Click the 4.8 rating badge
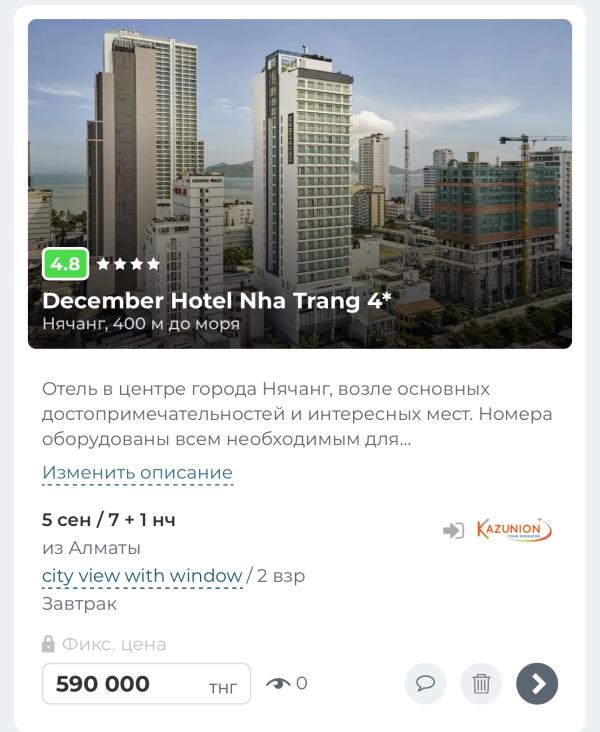 point(65,264)
